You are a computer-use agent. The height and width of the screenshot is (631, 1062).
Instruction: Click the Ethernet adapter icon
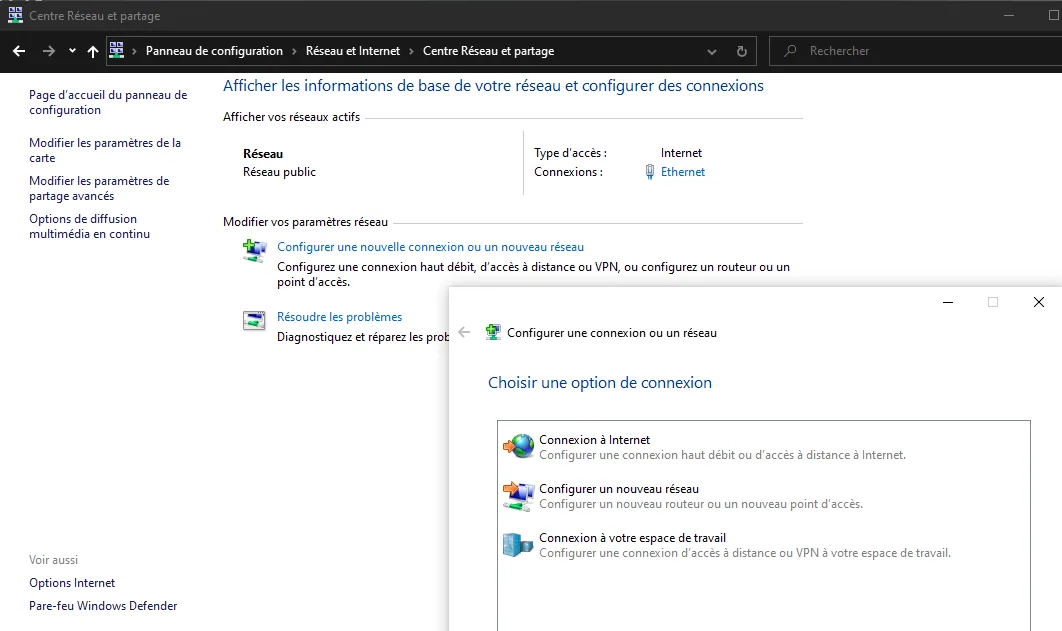point(650,172)
